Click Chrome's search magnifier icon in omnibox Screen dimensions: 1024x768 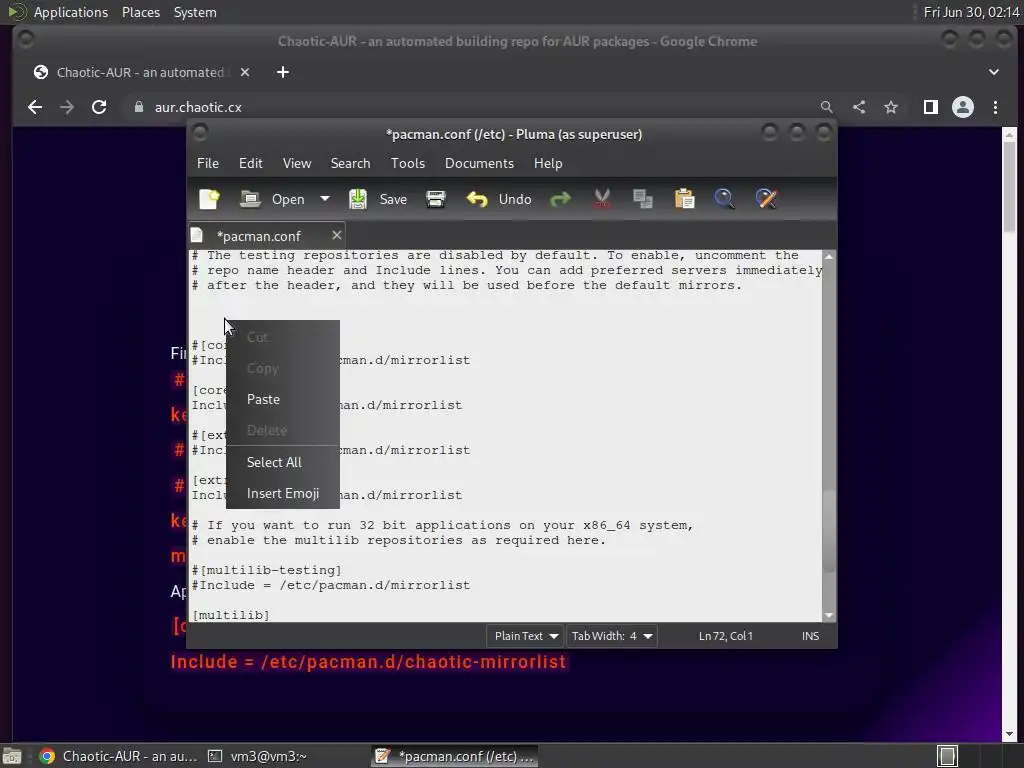[x=826, y=107]
